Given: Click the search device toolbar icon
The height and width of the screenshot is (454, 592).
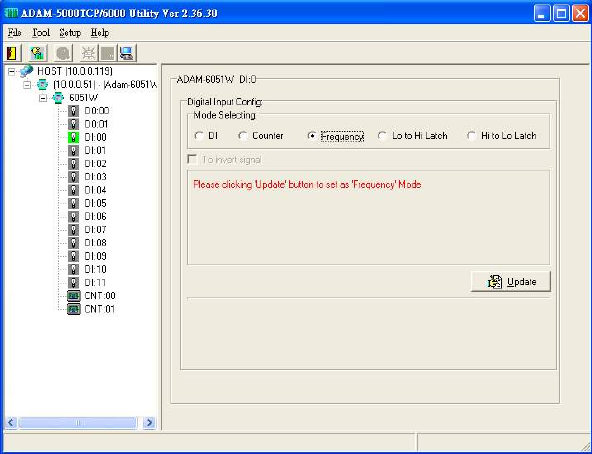Looking at the screenshot, I should pos(38,53).
